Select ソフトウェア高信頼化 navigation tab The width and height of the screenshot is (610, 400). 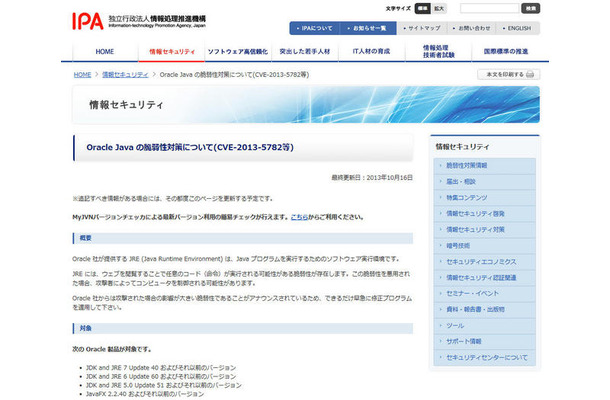click(x=238, y=51)
